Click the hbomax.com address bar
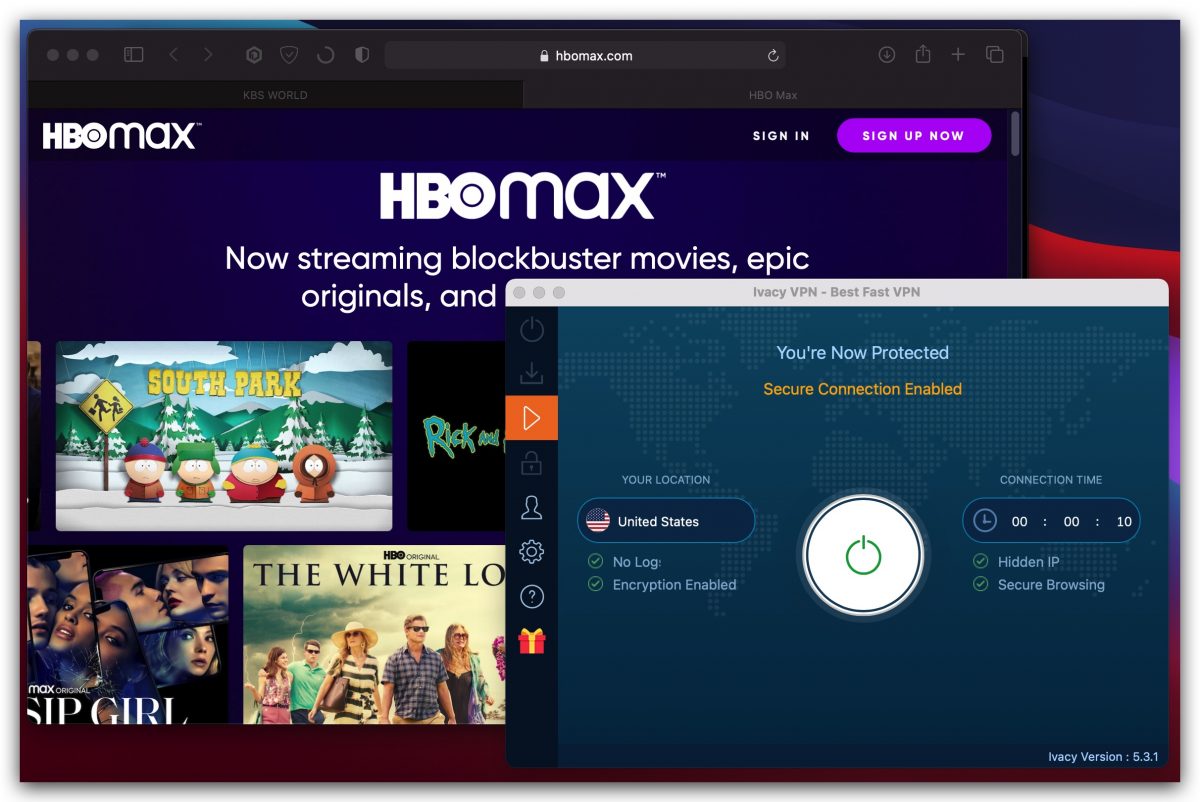This screenshot has width=1200, height=802. (x=585, y=56)
